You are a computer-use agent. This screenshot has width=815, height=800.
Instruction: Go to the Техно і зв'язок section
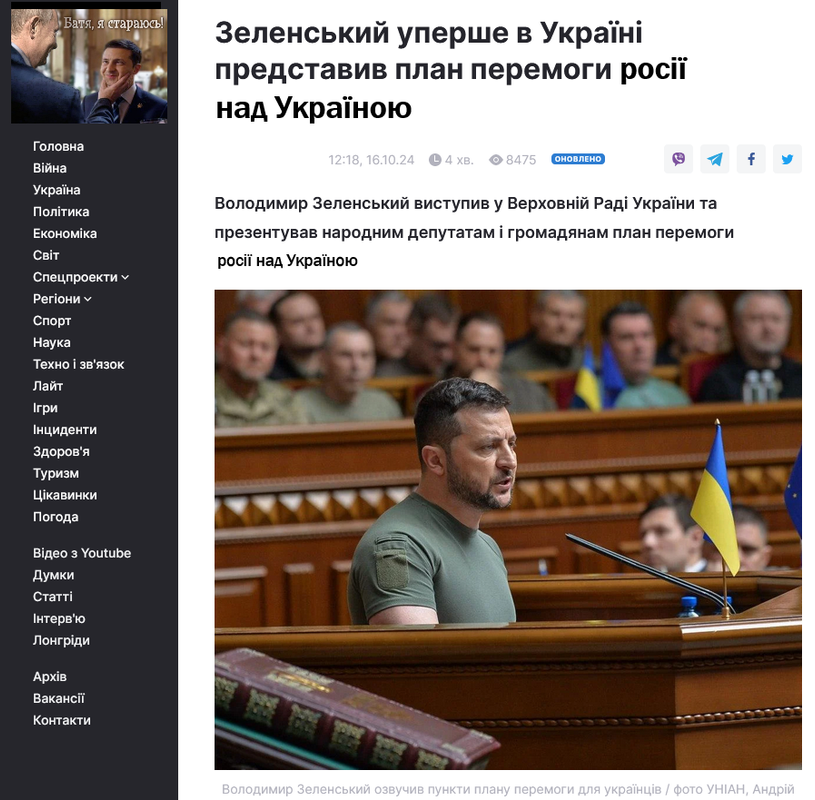coord(78,364)
